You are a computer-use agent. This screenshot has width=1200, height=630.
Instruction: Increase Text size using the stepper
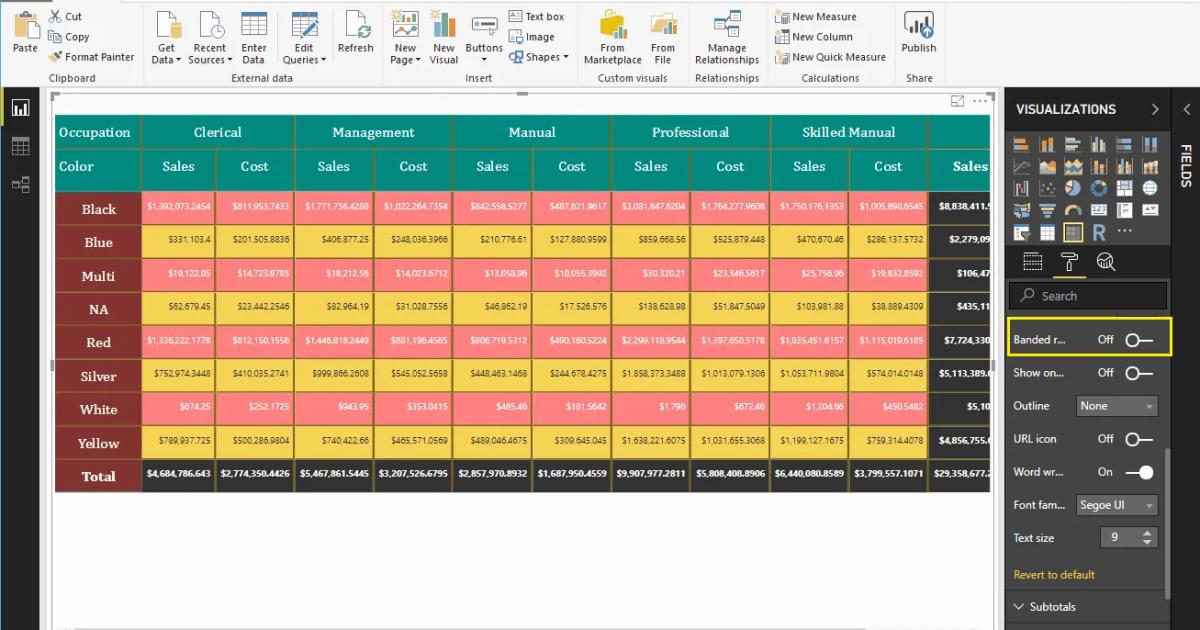click(1148, 532)
